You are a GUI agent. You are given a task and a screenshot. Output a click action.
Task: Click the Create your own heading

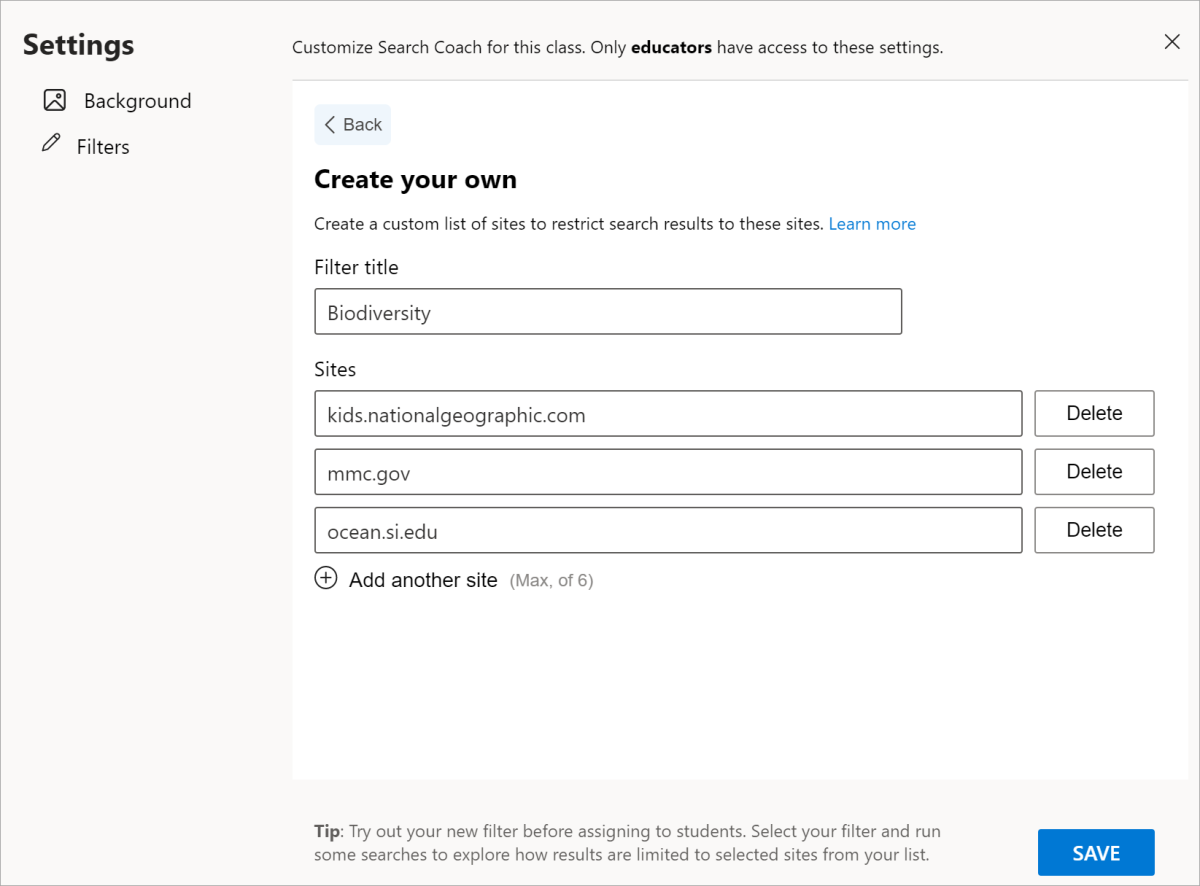[415, 180]
